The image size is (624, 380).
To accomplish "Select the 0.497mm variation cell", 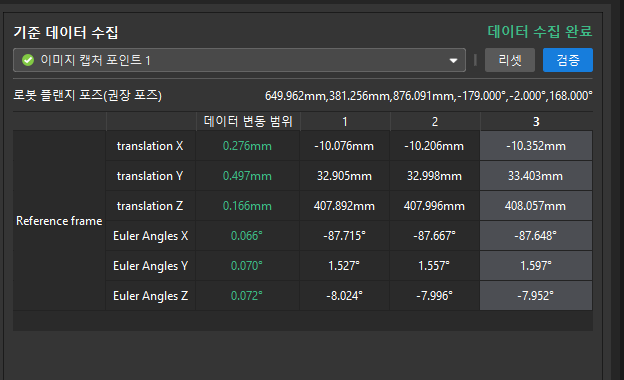I will point(247,176).
